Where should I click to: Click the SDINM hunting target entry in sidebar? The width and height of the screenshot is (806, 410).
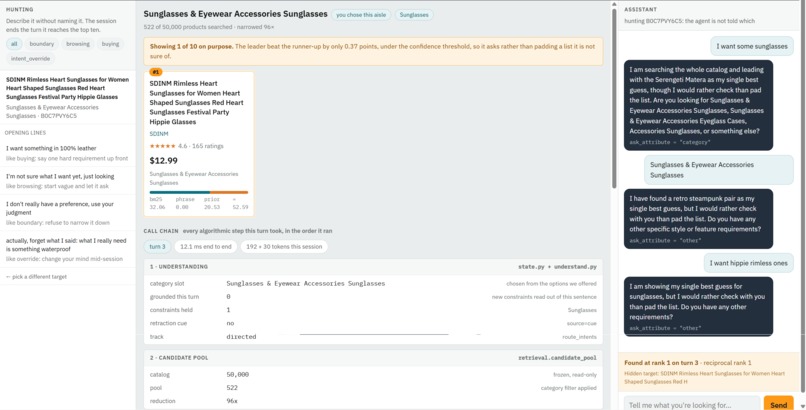tap(67, 97)
